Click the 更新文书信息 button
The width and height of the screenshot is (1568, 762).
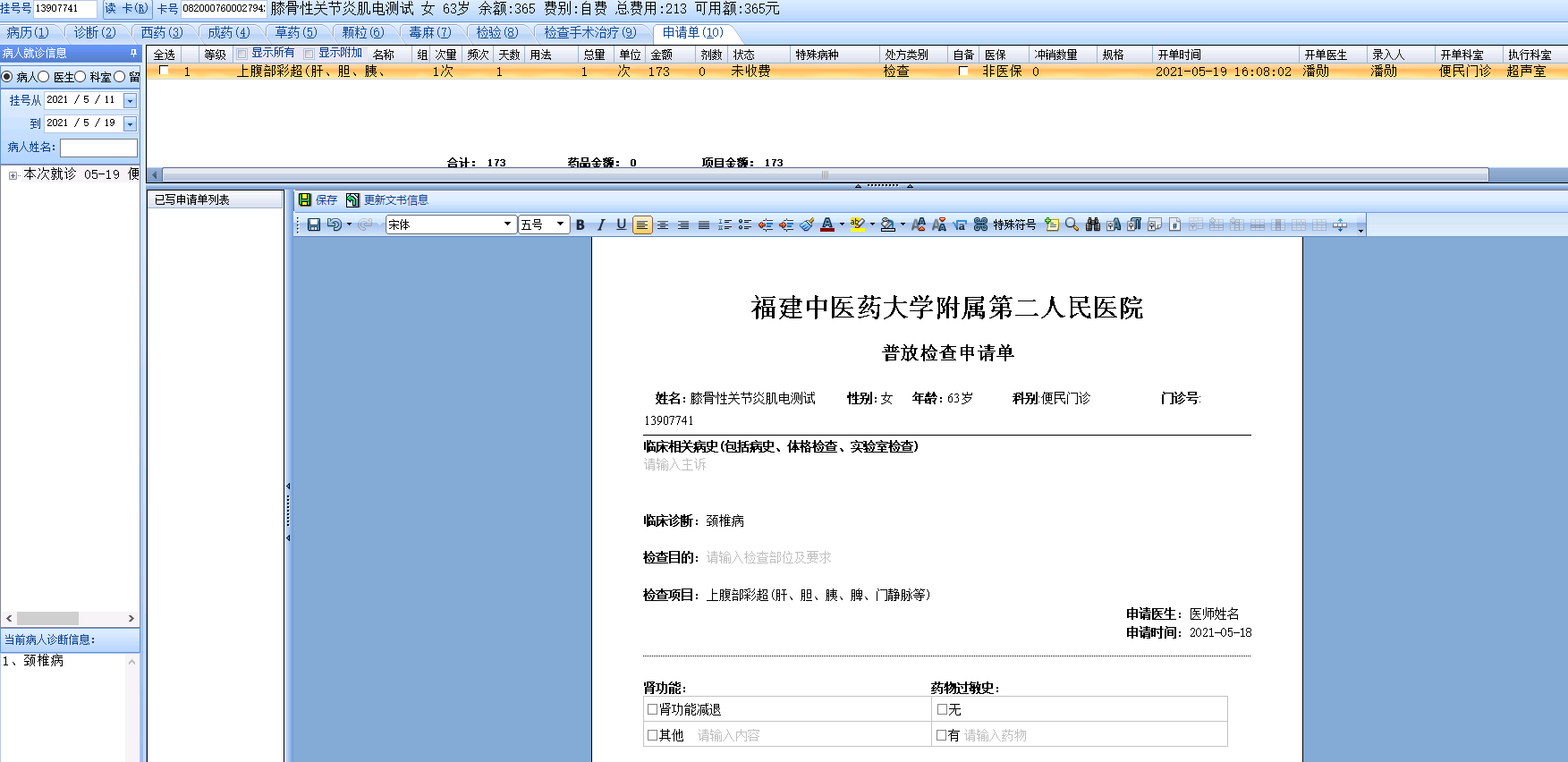pos(387,200)
